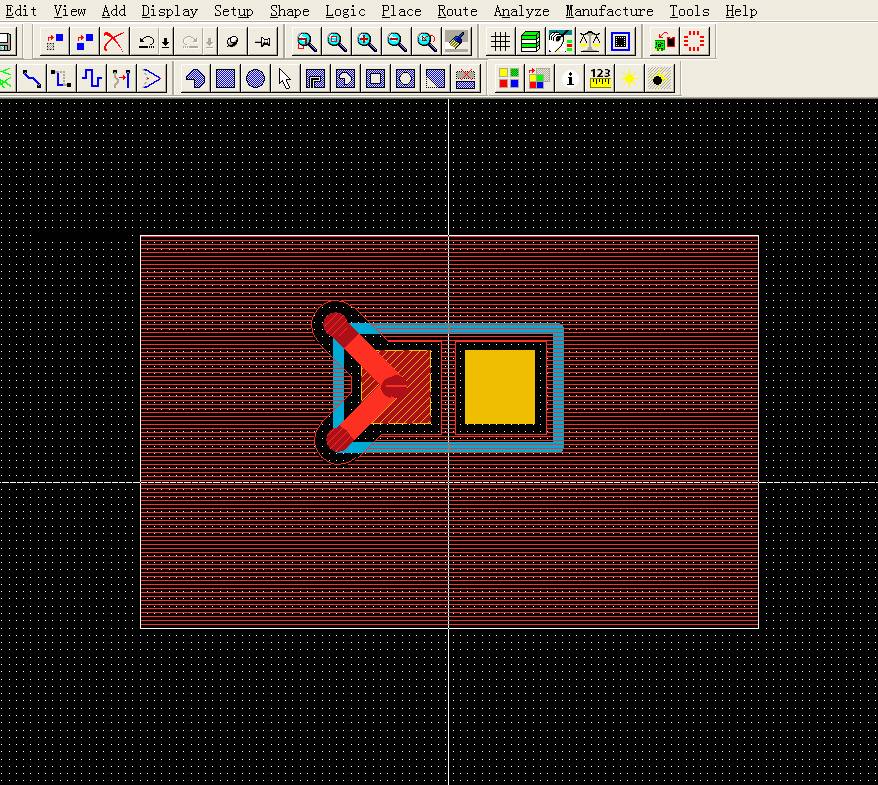The height and width of the screenshot is (785, 878).
Task: Open the Route menu
Action: [457, 11]
